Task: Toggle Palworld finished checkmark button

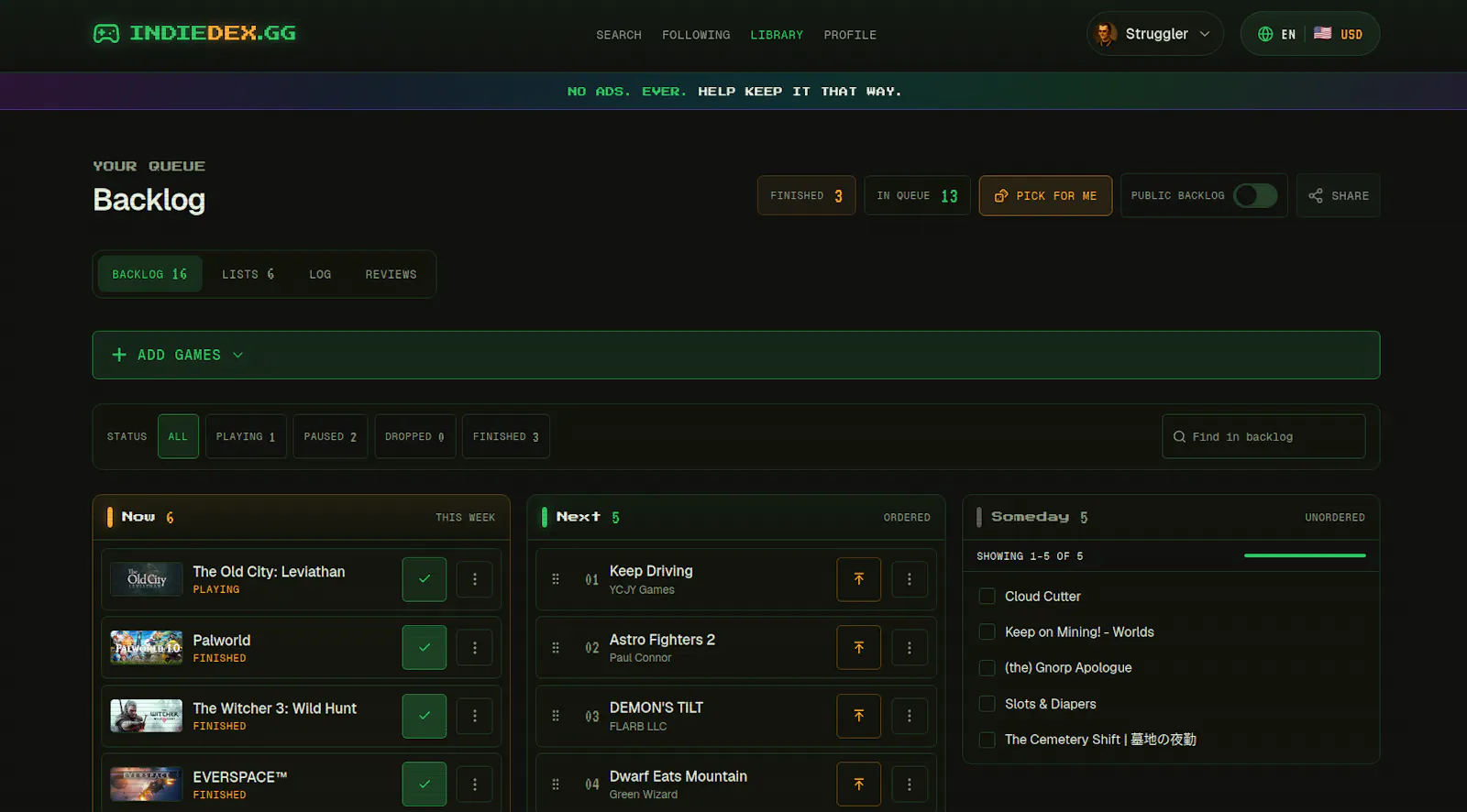Action: pyautogui.click(x=425, y=648)
